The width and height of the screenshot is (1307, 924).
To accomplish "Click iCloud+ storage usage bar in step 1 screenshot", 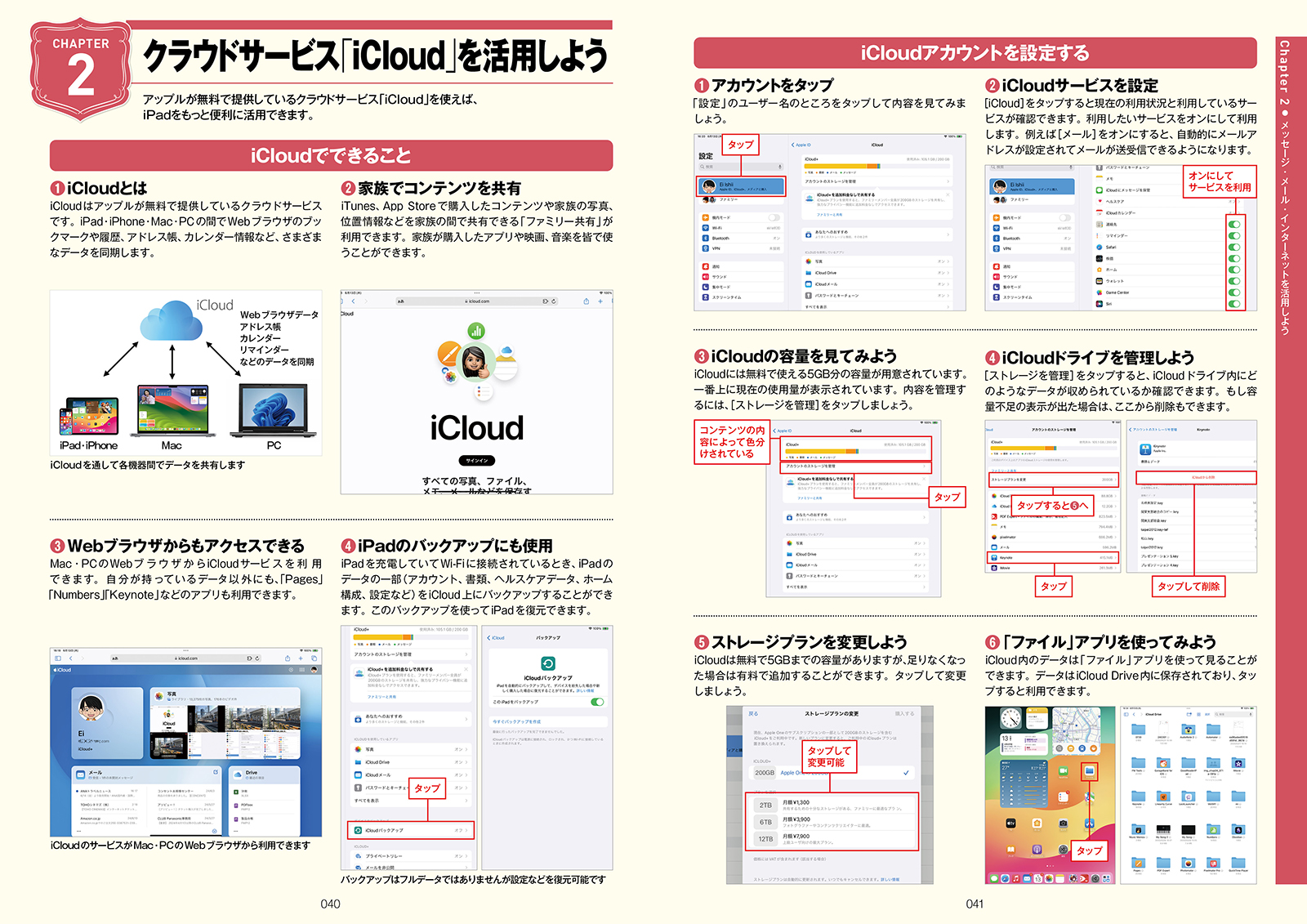I will 877,167.
